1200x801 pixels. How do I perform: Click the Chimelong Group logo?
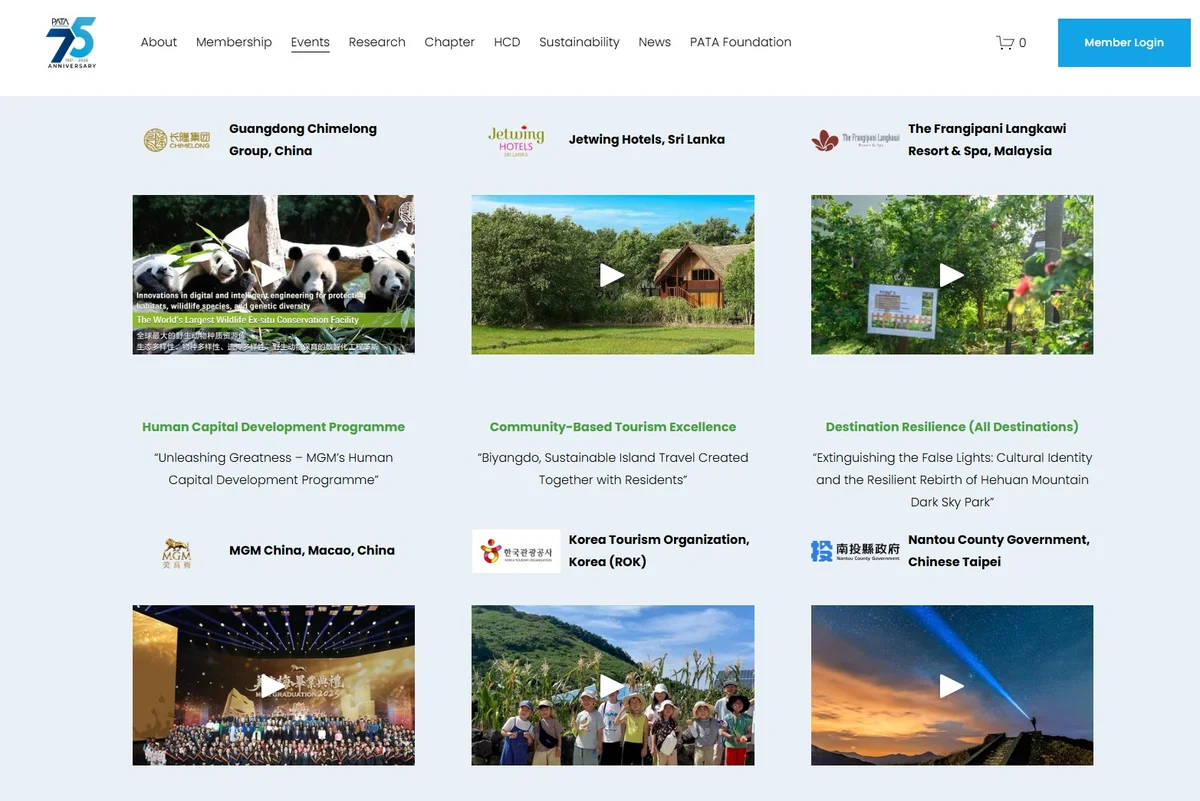tap(177, 140)
